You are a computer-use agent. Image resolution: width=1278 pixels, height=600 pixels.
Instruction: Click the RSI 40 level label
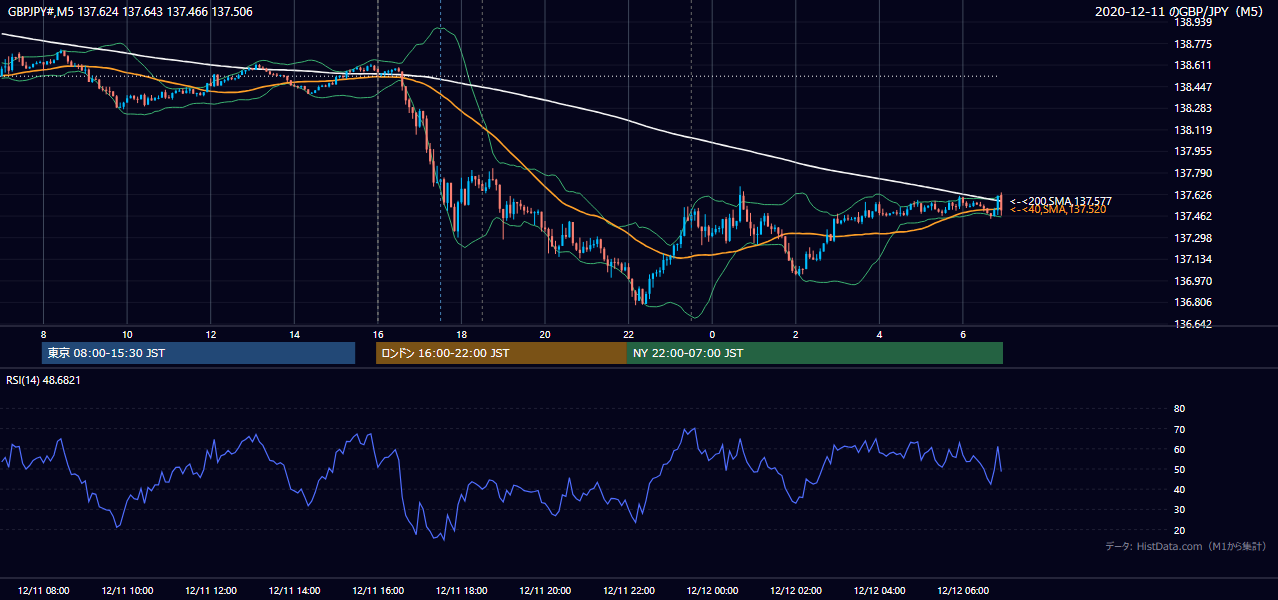1179,489
